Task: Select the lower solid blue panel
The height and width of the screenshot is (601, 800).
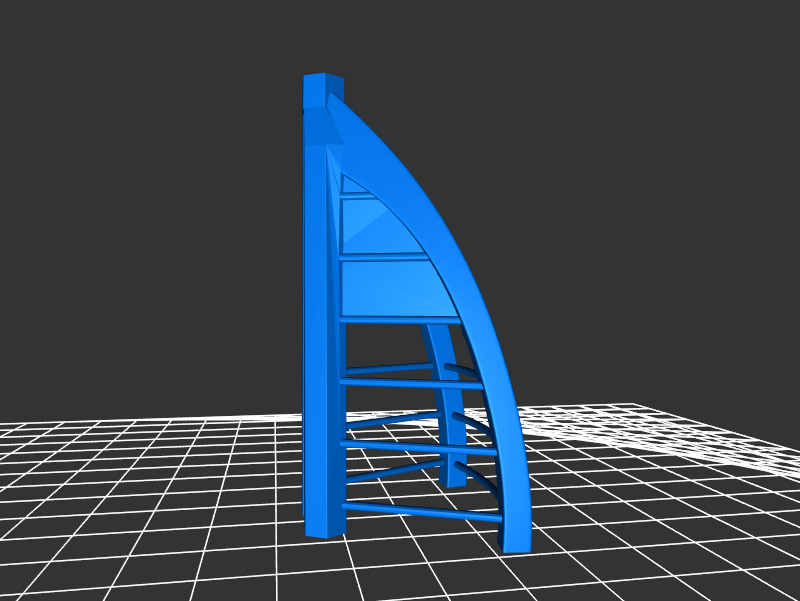Action: 390,290
